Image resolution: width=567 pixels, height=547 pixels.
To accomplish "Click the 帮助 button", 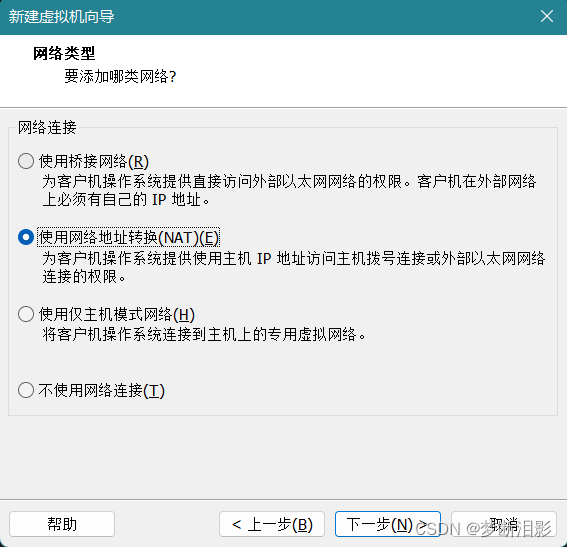I will 62,524.
